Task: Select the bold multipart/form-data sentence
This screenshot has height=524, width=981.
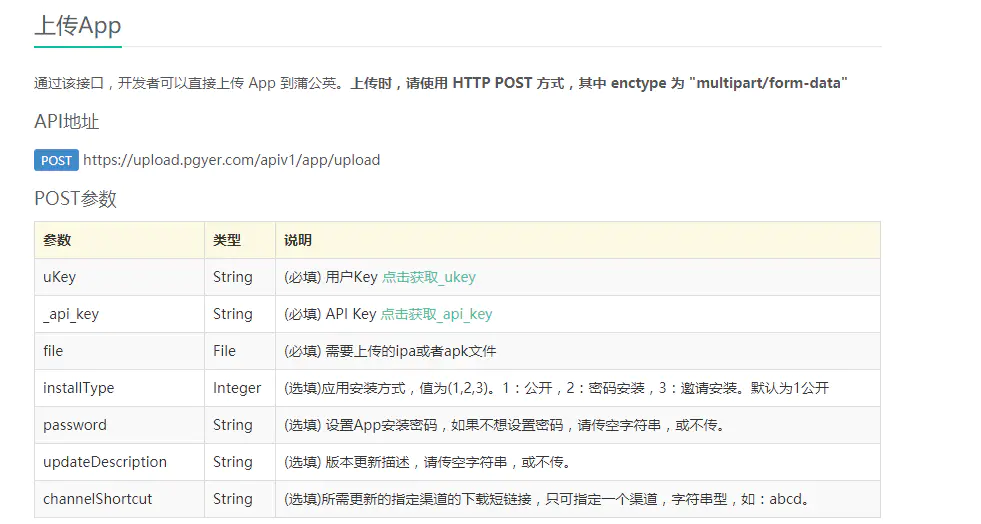Action: click(599, 83)
